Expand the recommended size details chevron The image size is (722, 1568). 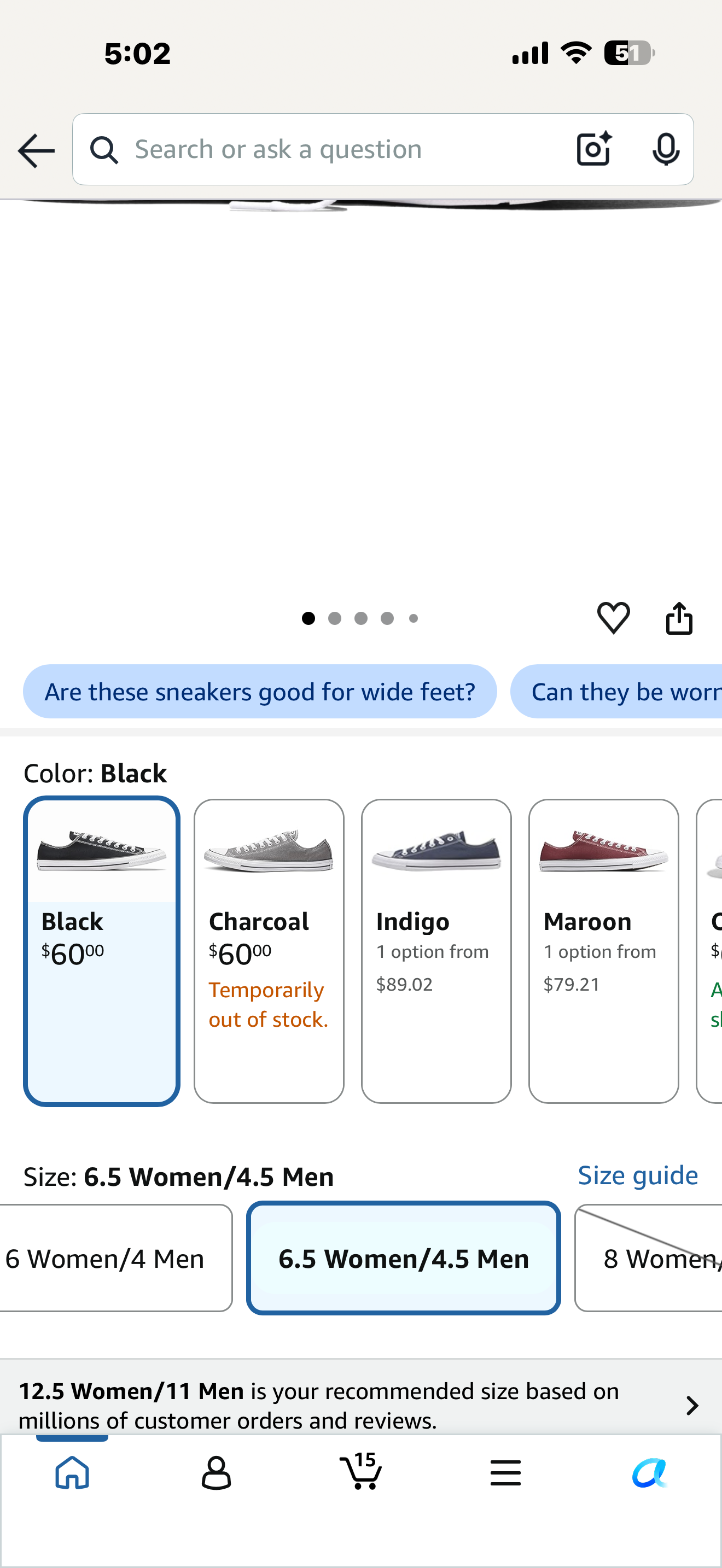coord(692,1406)
